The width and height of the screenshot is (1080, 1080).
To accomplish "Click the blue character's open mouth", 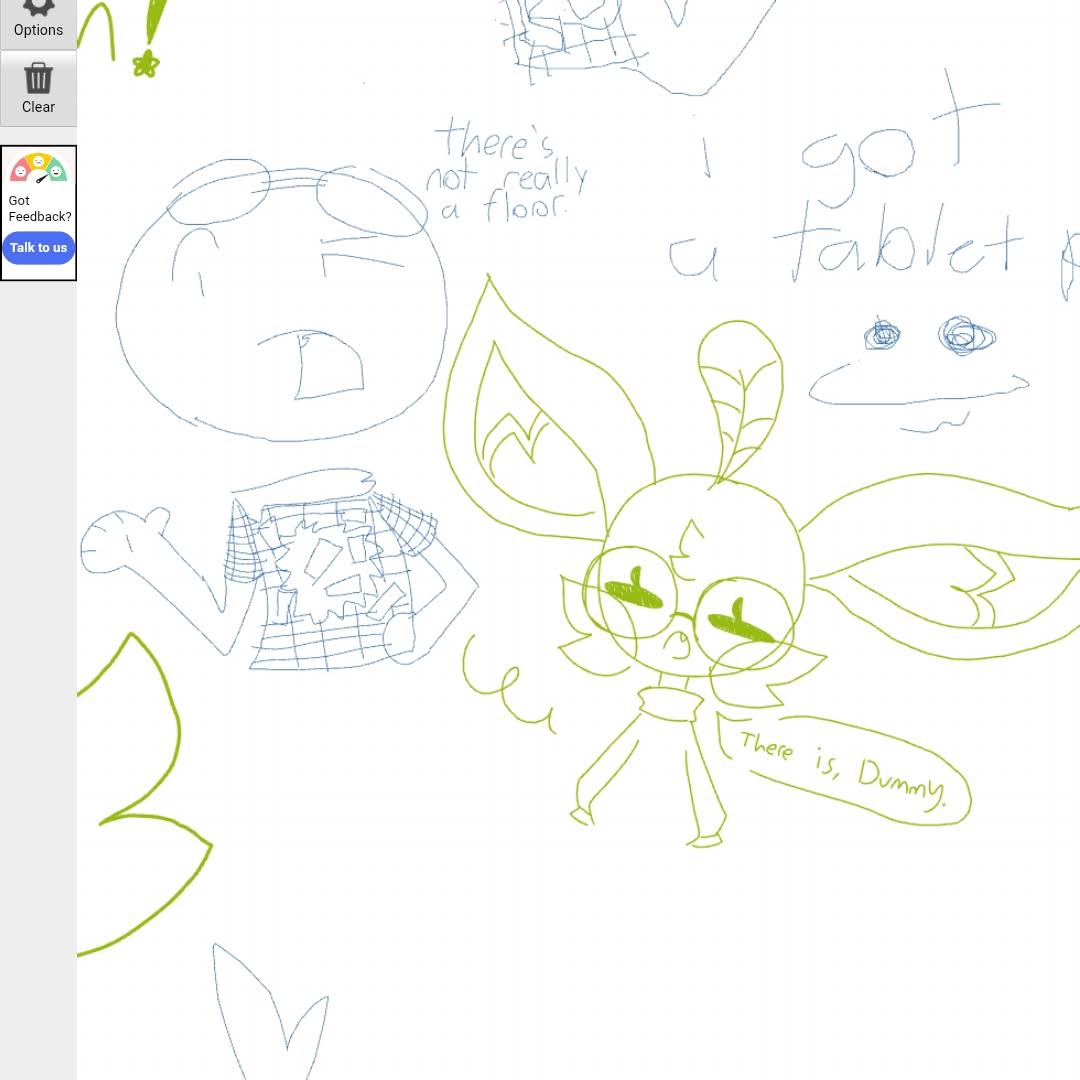I will click(325, 365).
